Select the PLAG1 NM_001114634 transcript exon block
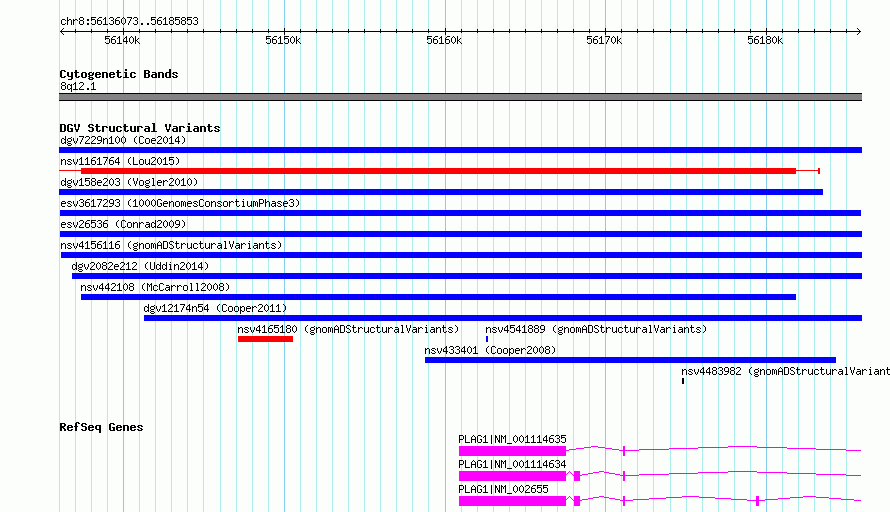 pos(512,476)
